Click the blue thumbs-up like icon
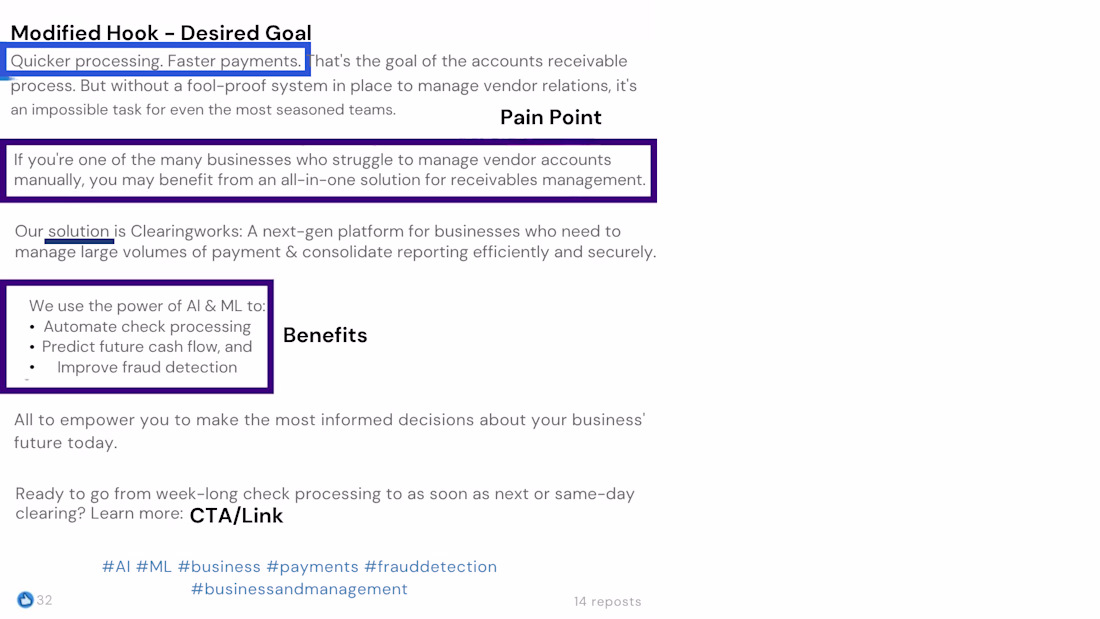The height and width of the screenshot is (619, 1100). coord(25,600)
